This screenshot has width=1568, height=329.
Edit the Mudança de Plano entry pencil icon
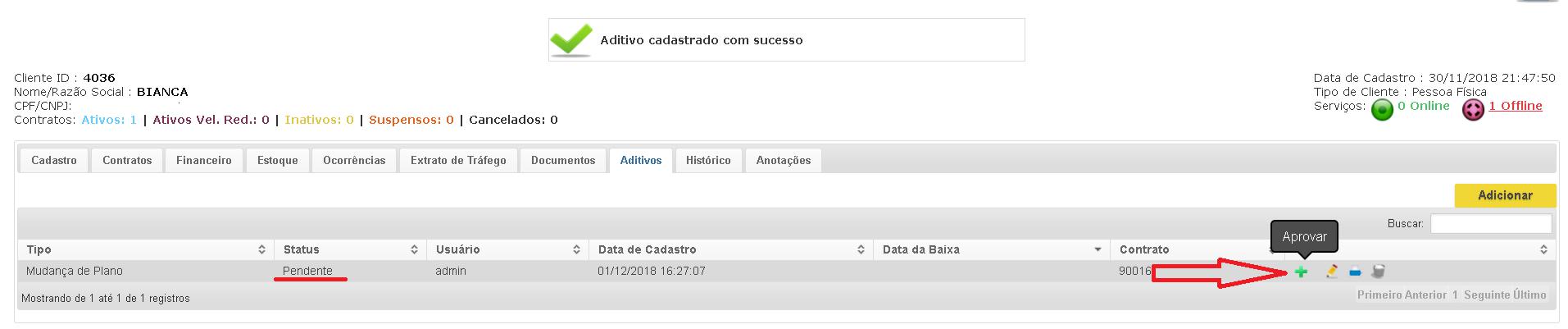[1332, 272]
